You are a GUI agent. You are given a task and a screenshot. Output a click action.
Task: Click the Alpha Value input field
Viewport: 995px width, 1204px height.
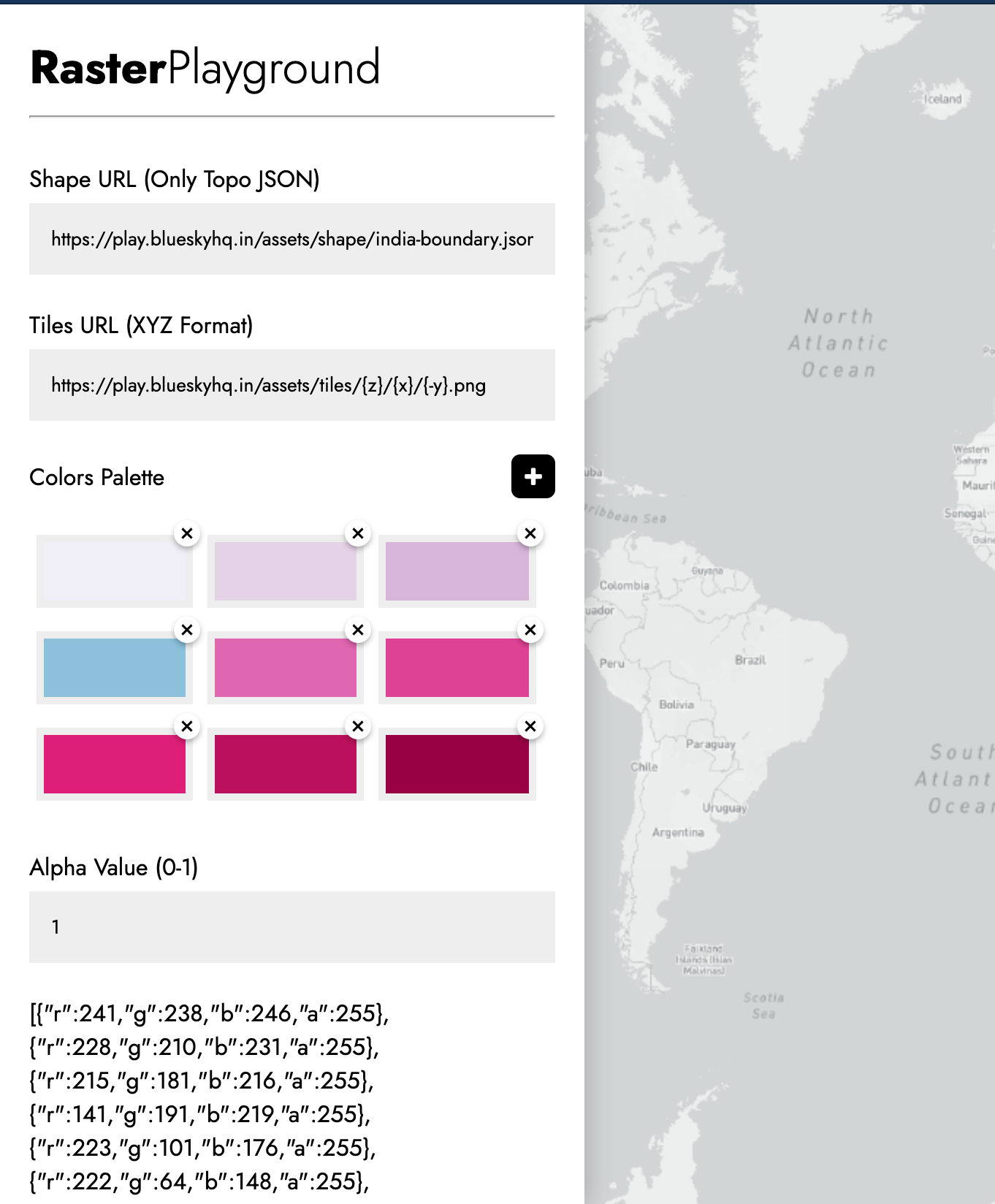point(292,927)
